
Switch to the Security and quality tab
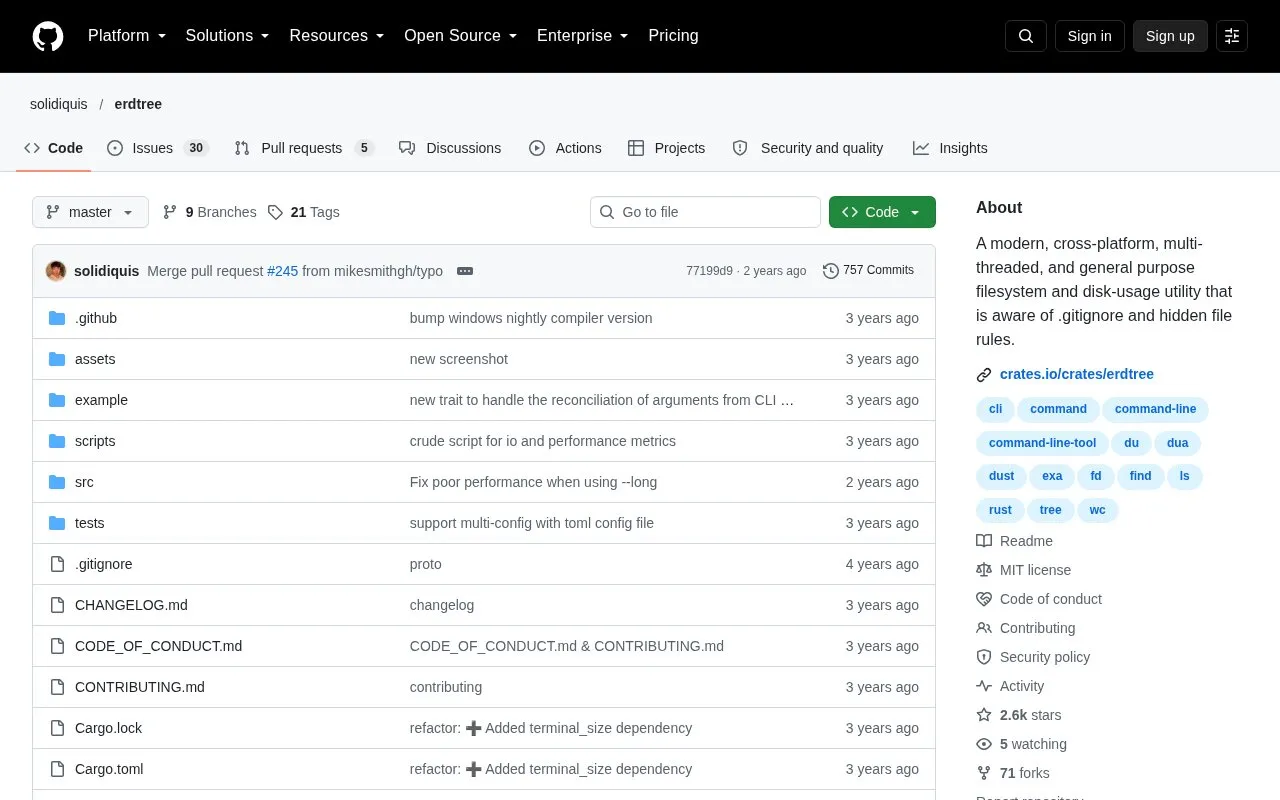[808, 148]
